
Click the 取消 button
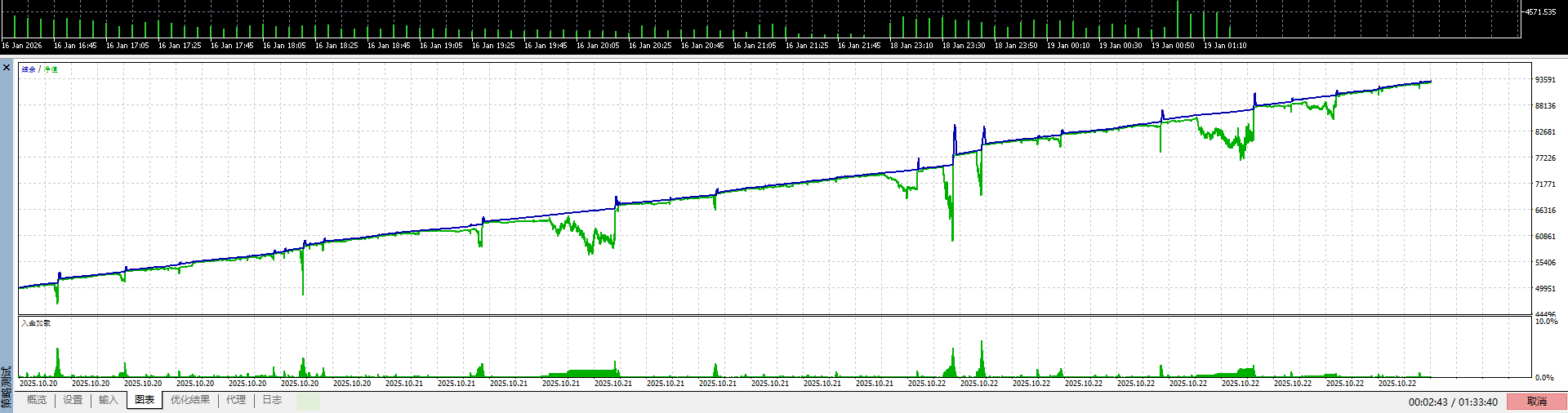(x=1537, y=402)
